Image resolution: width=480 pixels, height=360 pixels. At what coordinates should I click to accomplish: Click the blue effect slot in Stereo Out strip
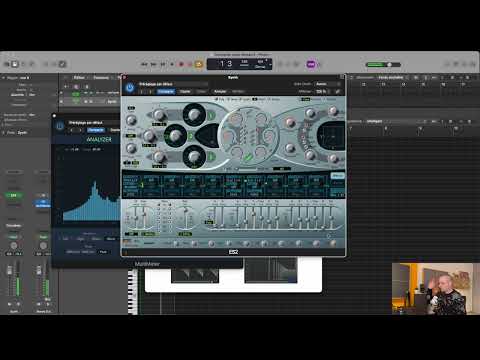click(43, 203)
